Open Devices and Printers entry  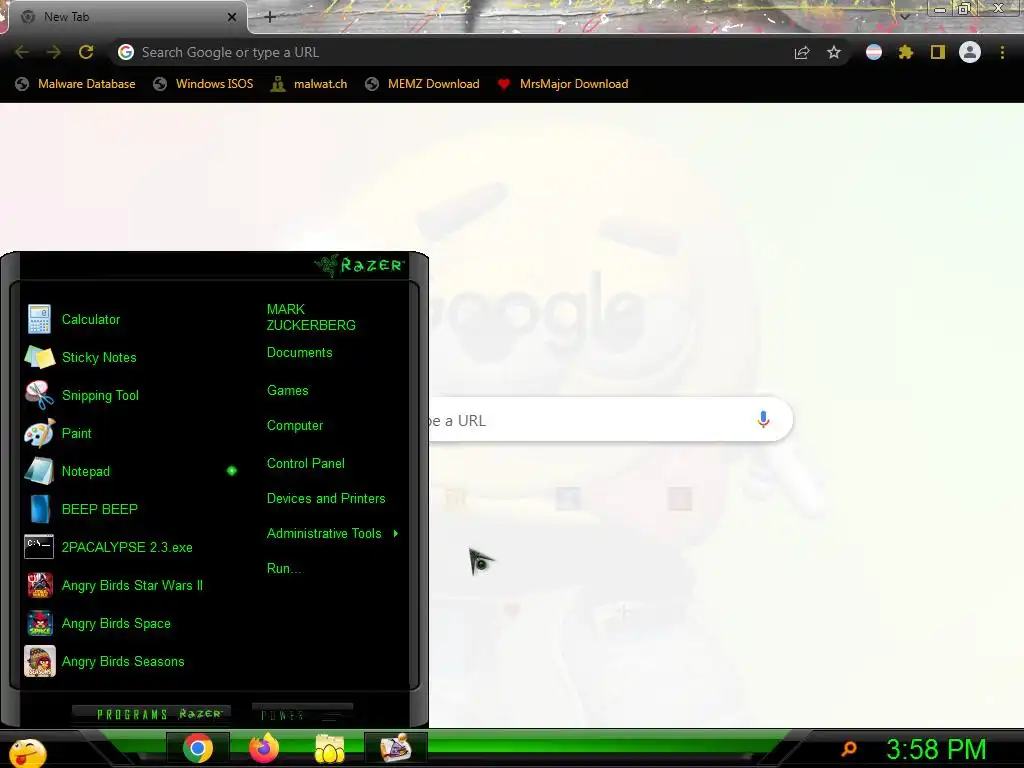(326, 499)
